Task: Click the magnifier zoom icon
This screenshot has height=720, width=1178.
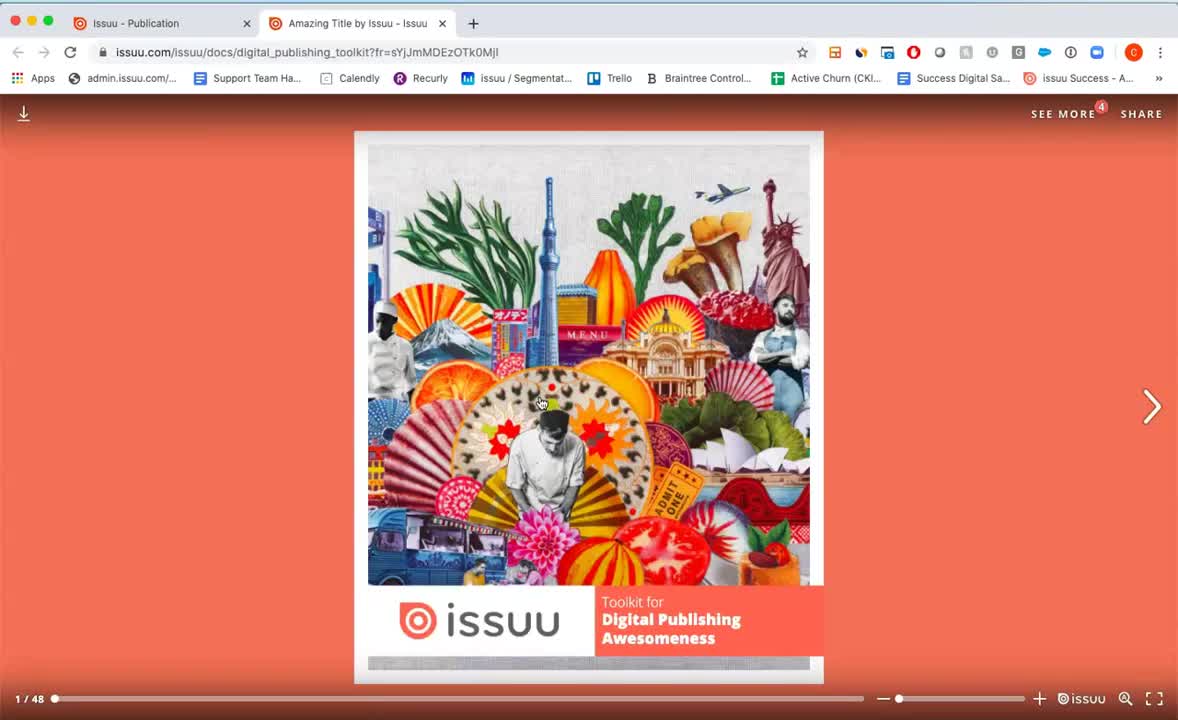Action: [1125, 699]
